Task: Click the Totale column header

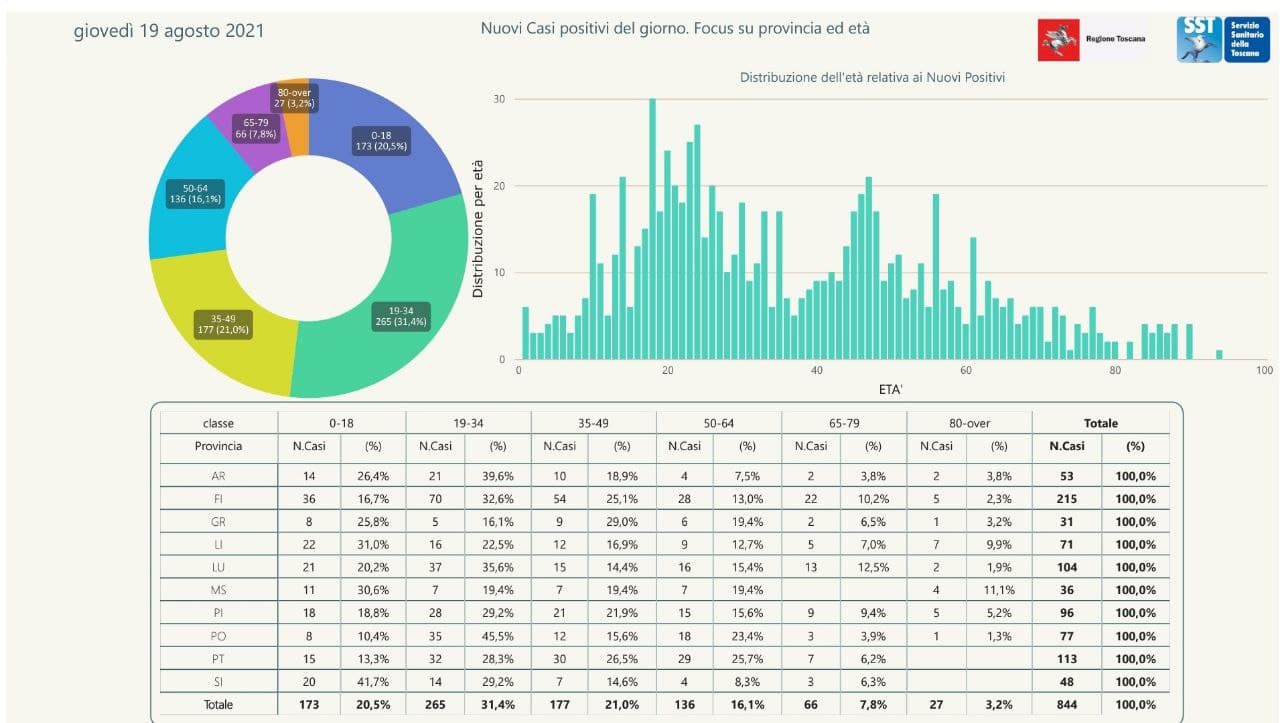Action: [x=1100, y=423]
